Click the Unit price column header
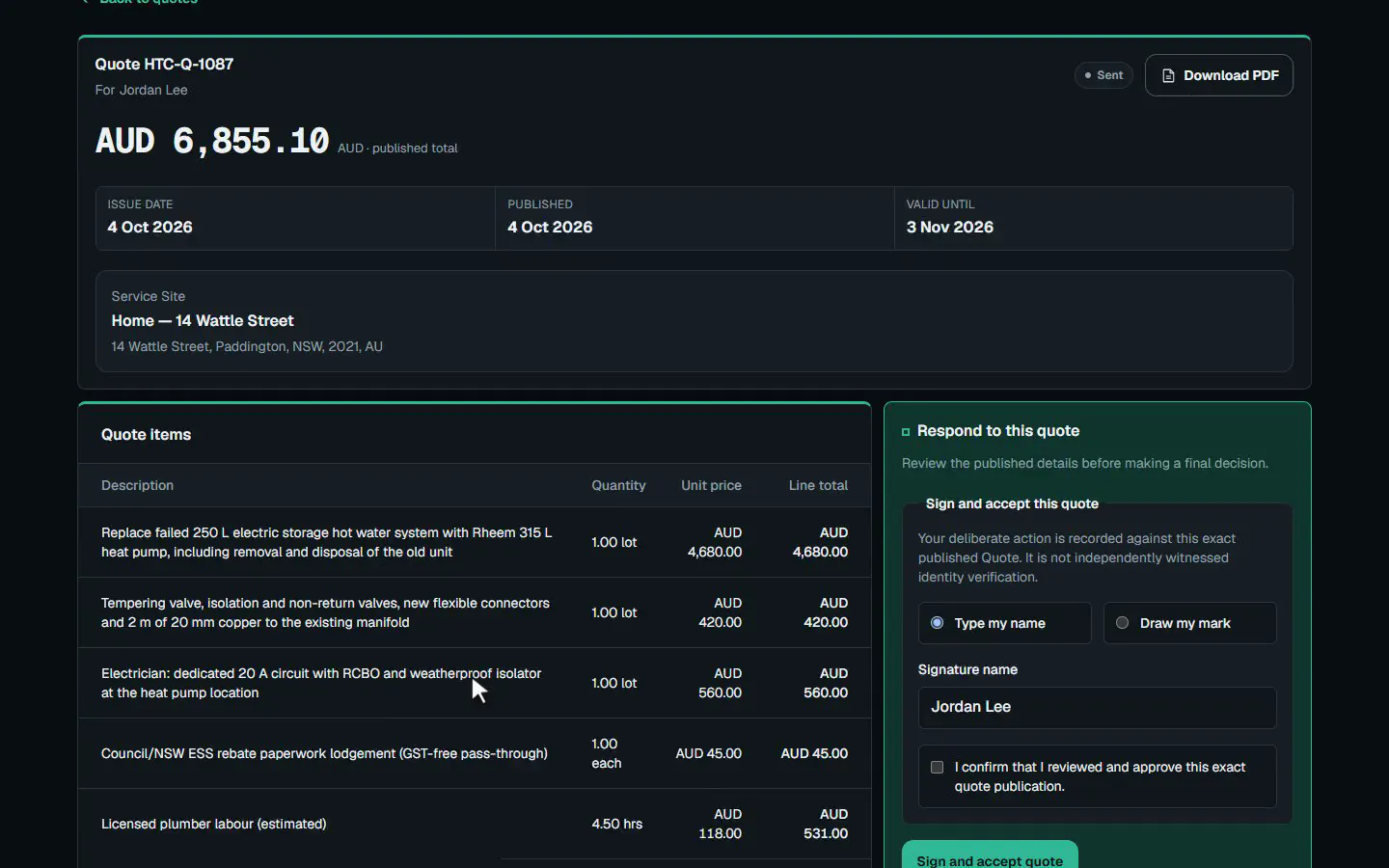The height and width of the screenshot is (868, 1389). coord(711,485)
